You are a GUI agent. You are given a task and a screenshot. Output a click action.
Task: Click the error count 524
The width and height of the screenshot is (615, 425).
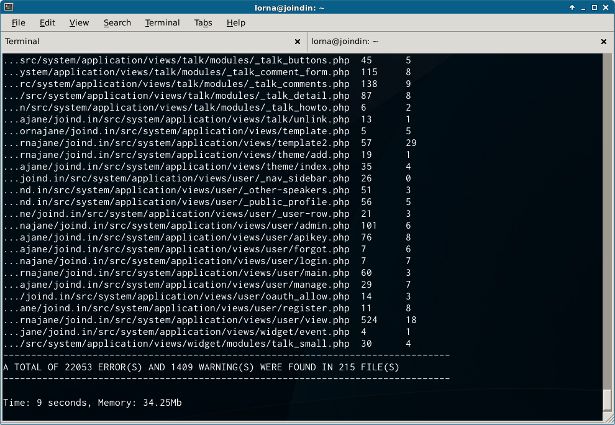click(x=369, y=320)
